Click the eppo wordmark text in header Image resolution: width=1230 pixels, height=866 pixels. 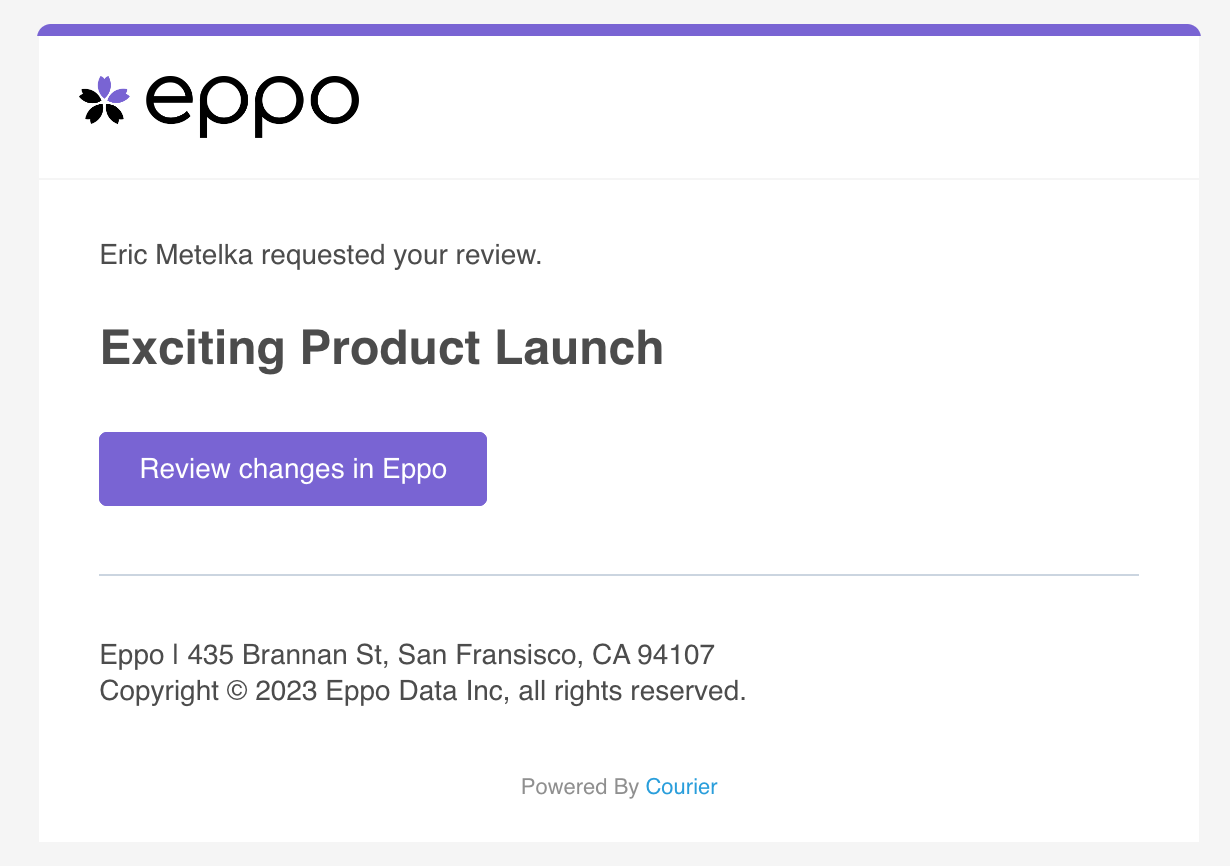point(252,103)
